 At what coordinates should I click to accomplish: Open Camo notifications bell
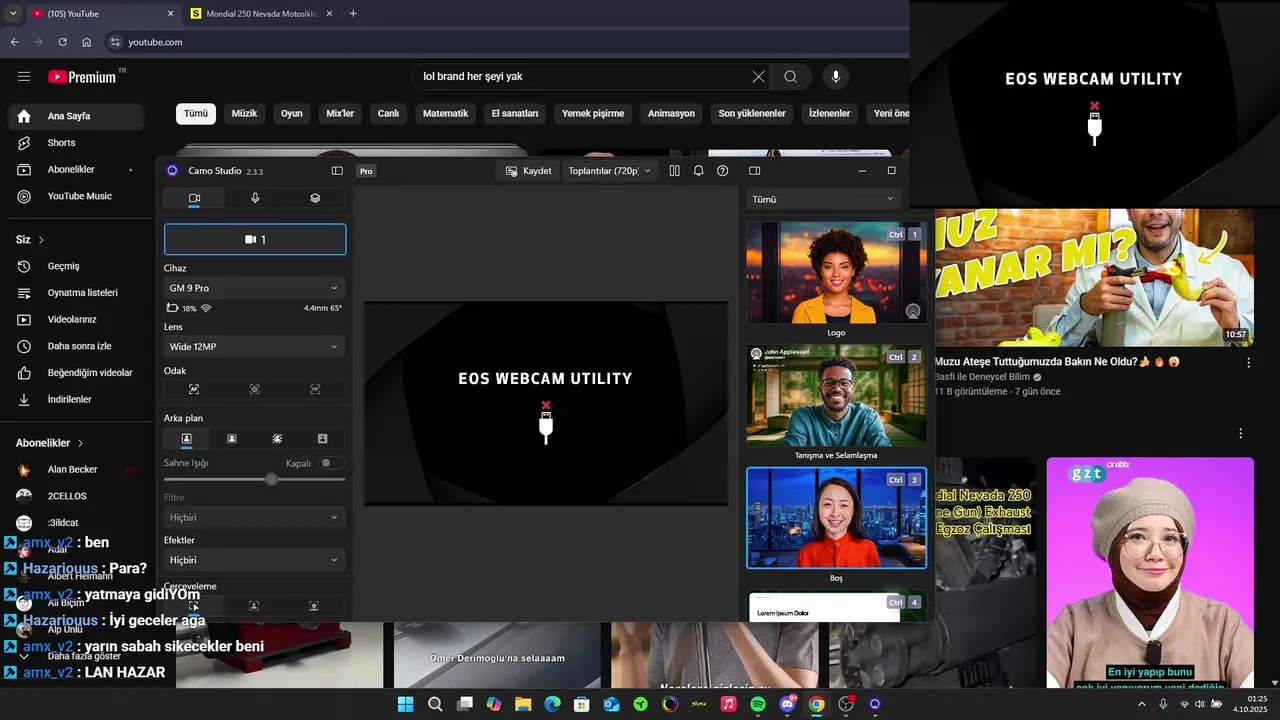click(698, 171)
